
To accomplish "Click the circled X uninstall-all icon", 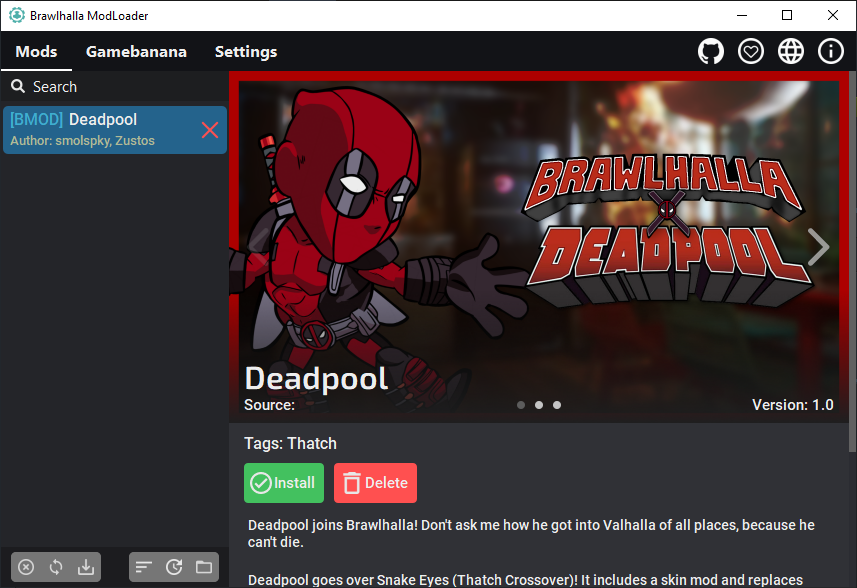I will pyautogui.click(x=26, y=567).
